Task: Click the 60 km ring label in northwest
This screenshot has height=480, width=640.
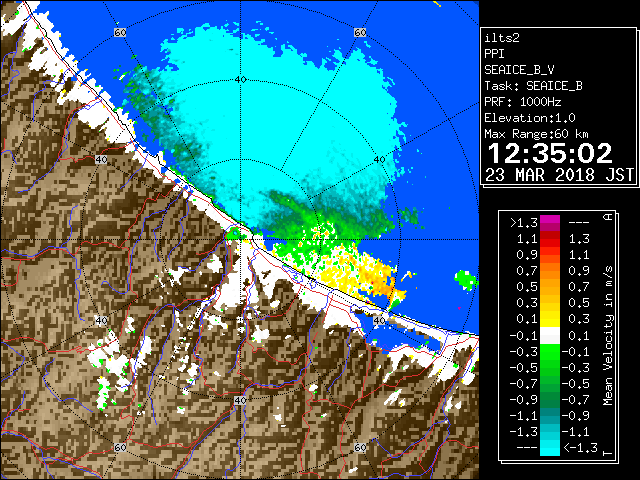Action: [120, 33]
